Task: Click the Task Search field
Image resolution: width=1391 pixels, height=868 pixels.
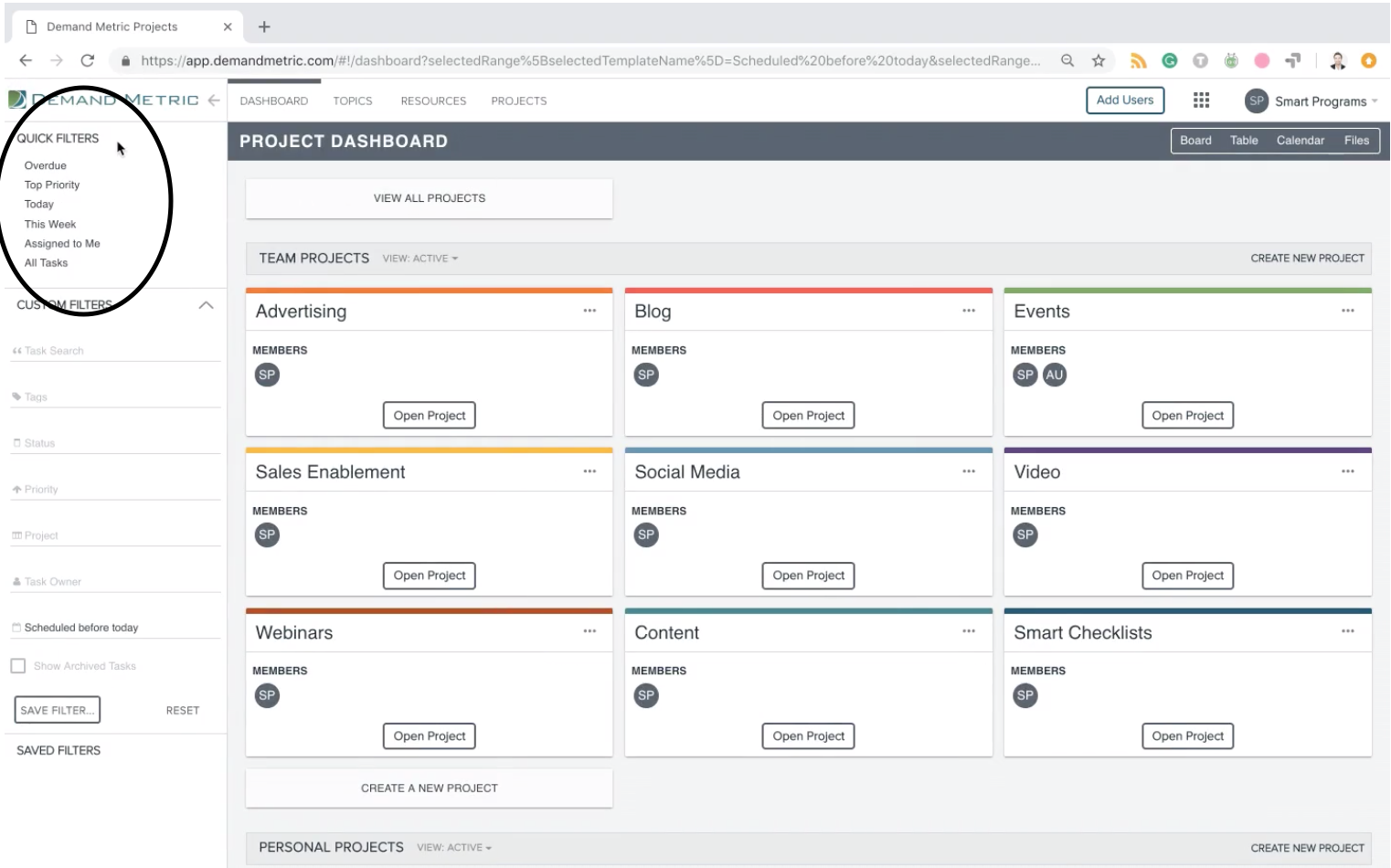Action: pos(115,351)
